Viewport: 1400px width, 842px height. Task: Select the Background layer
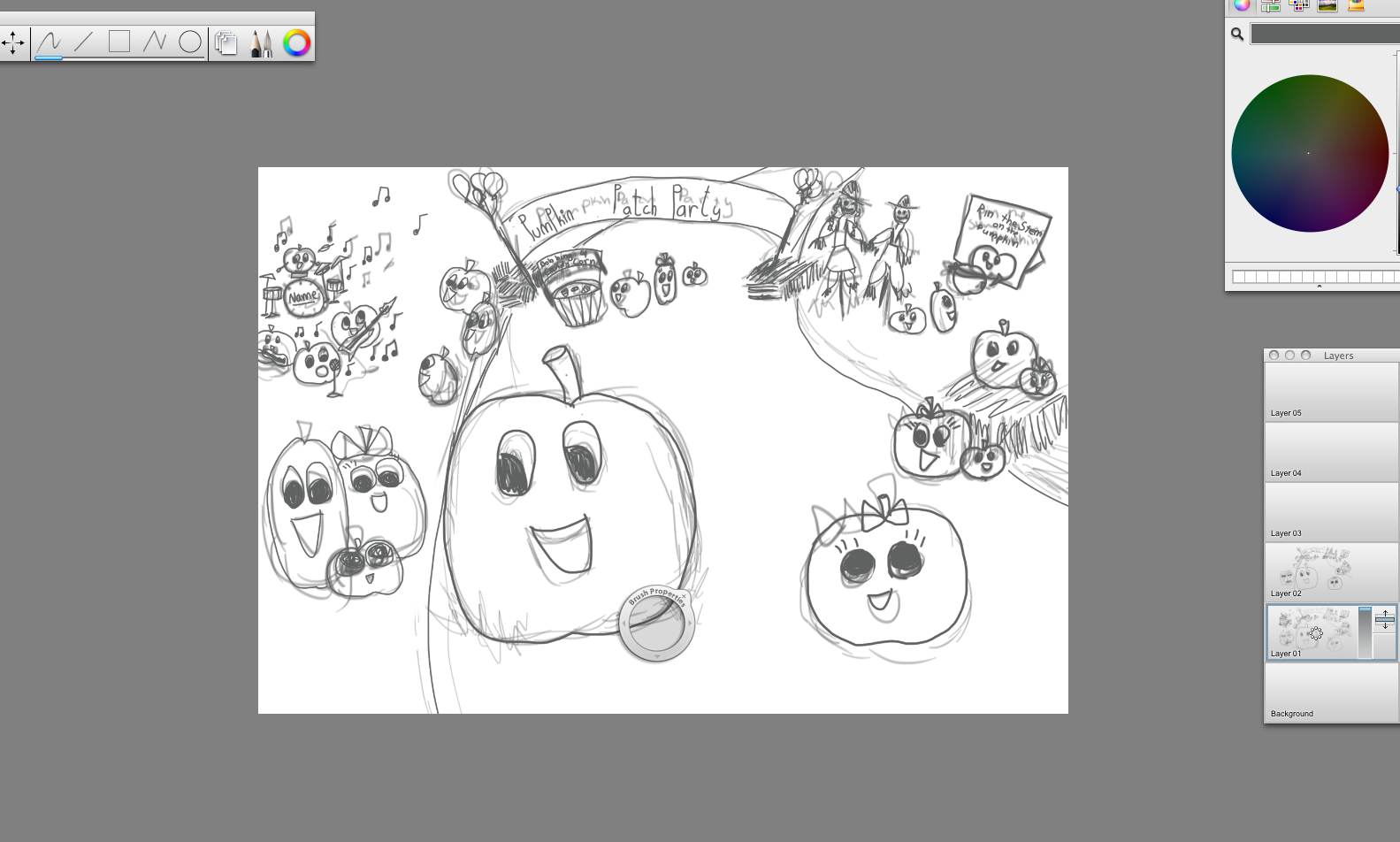pyautogui.click(x=1331, y=693)
